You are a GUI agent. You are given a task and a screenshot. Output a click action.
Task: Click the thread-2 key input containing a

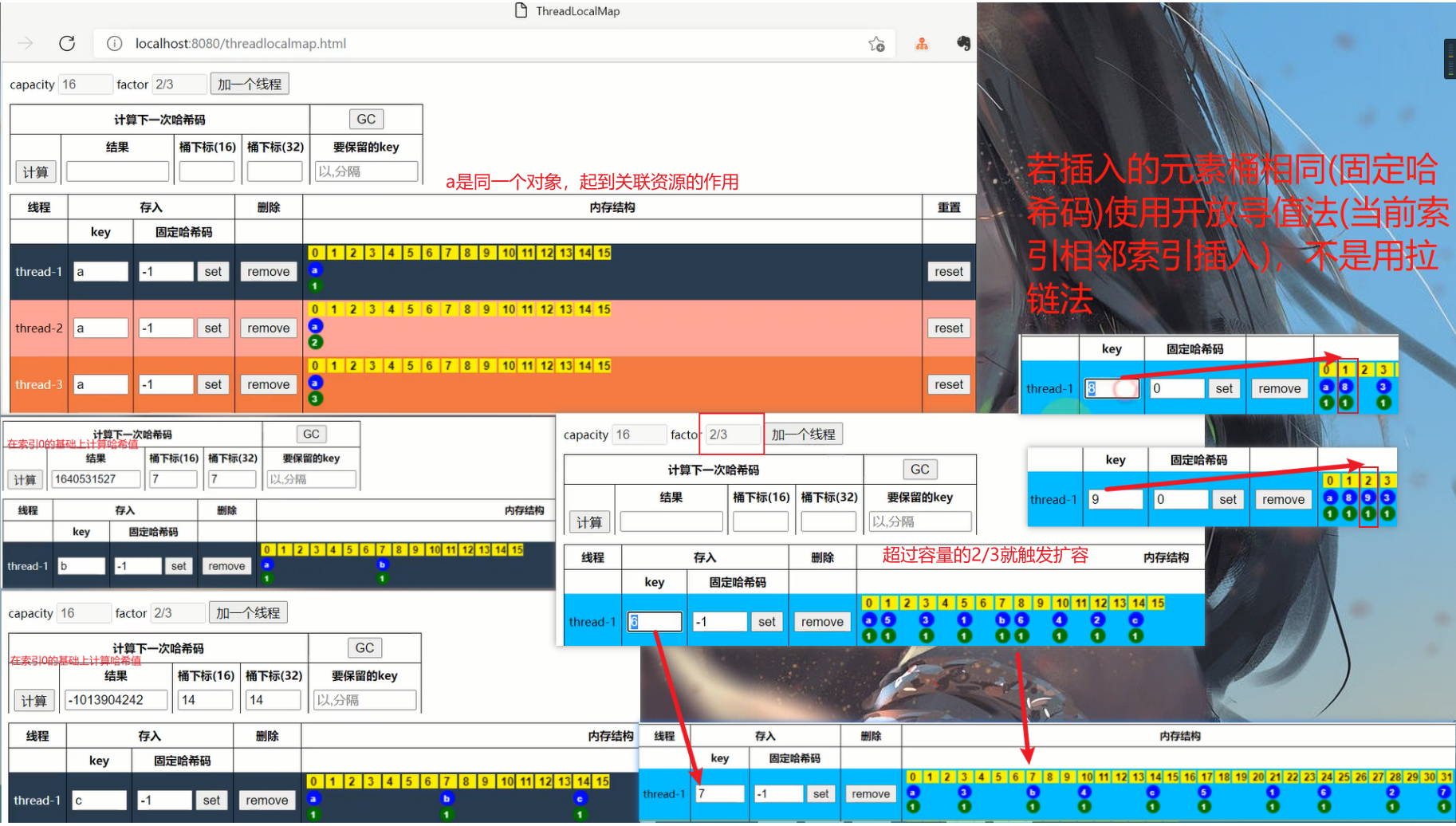[100, 328]
